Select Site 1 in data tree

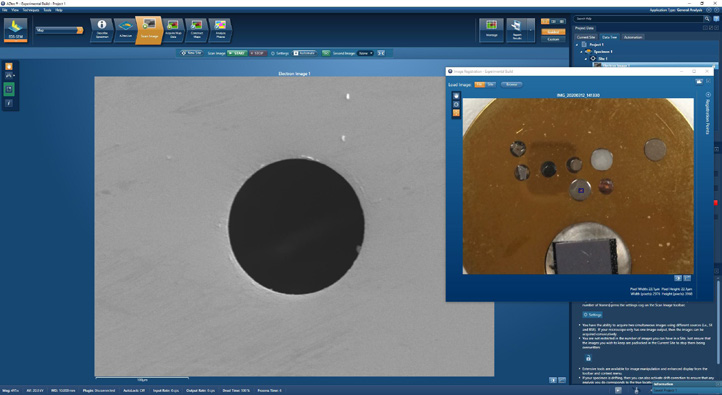[x=603, y=58]
